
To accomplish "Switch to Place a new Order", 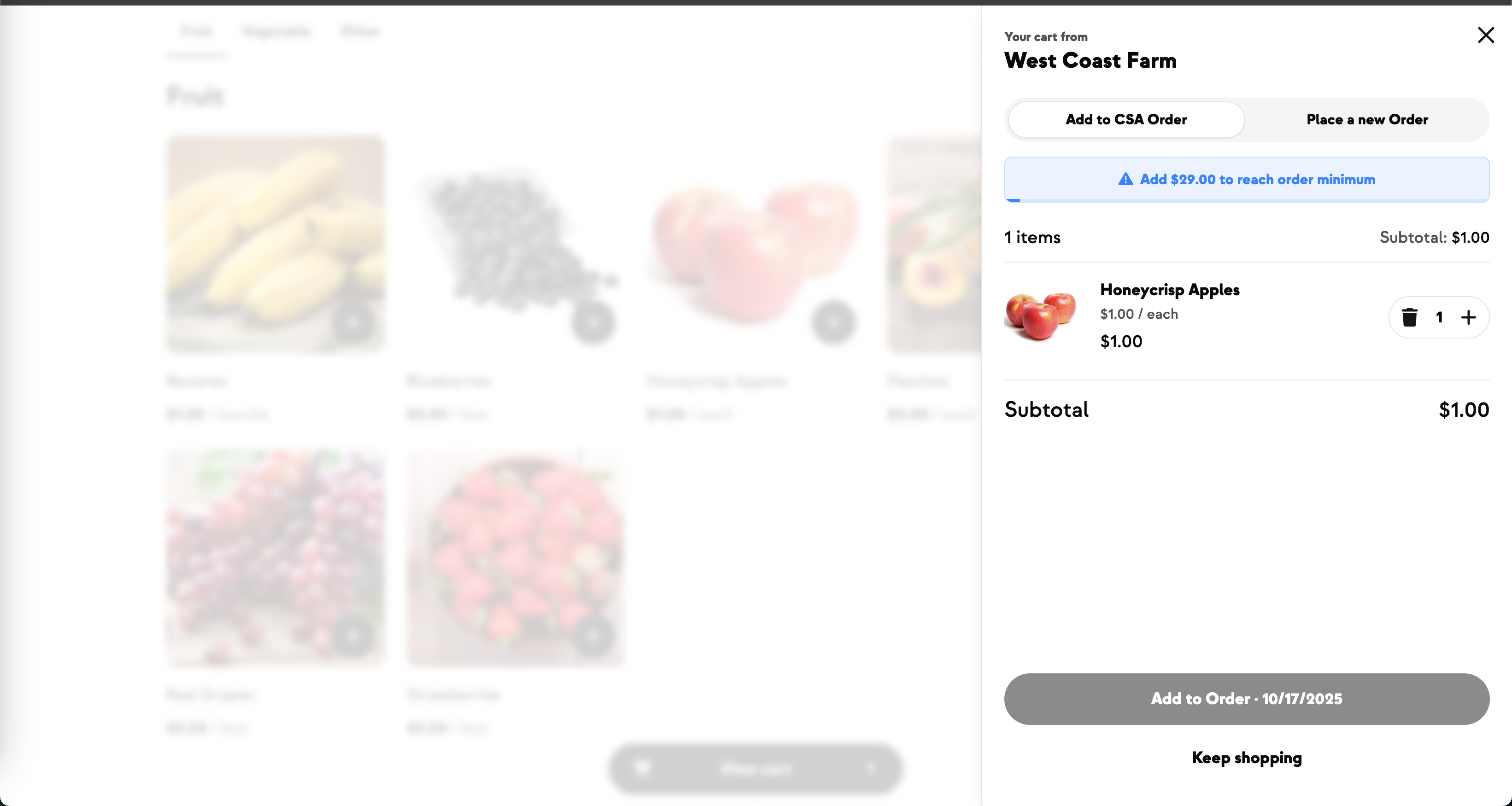I will [x=1366, y=120].
